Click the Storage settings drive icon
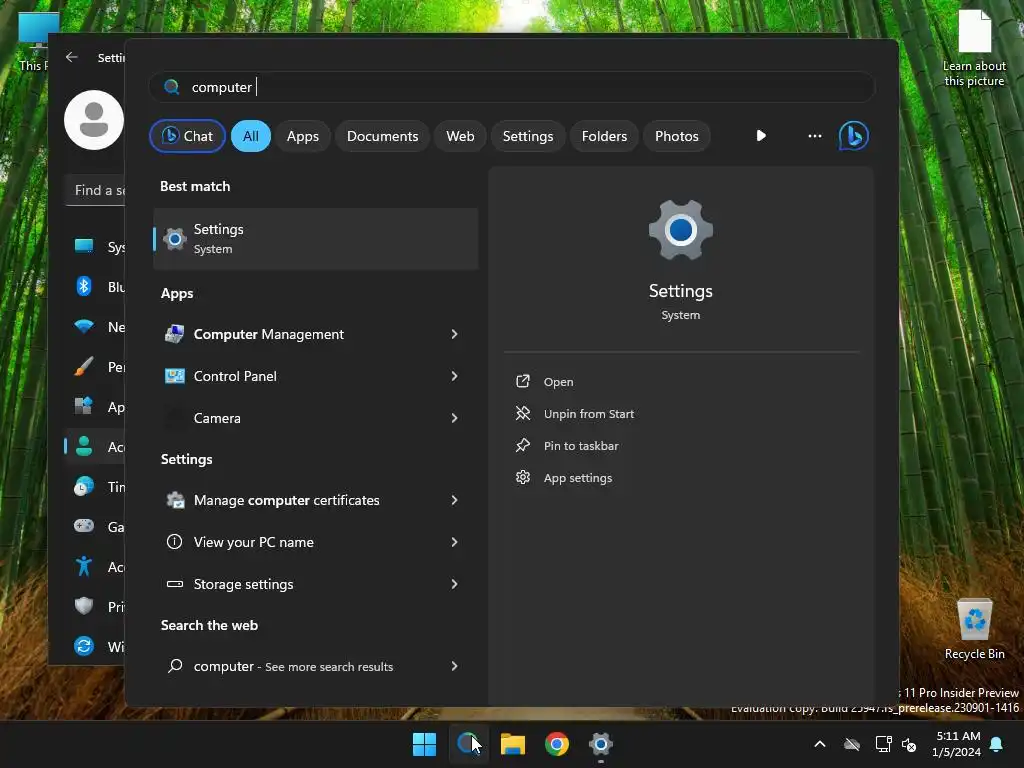The width and height of the screenshot is (1024, 768). [x=174, y=584]
